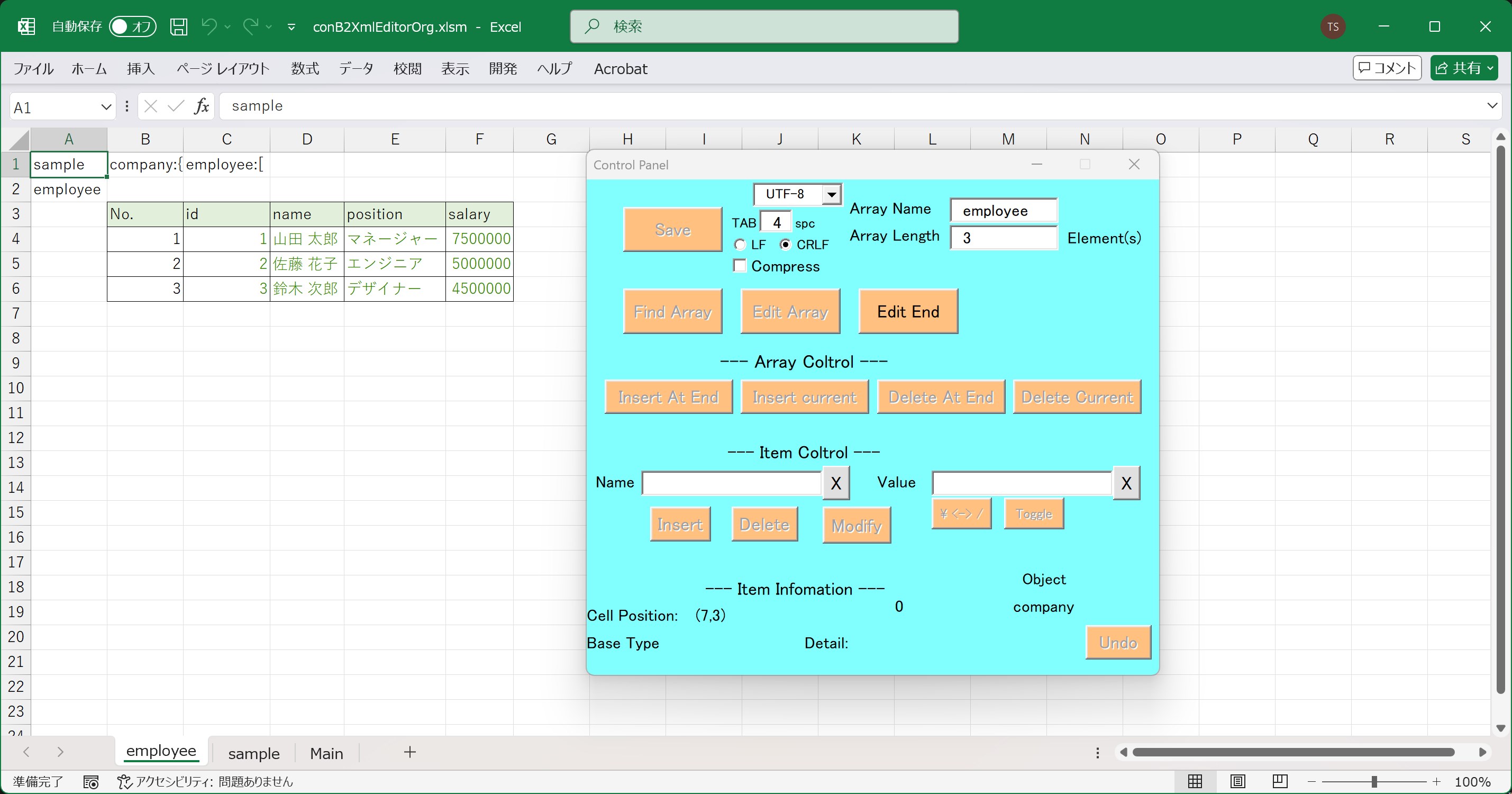Select the LF radio button
This screenshot has height=794, width=1512.
click(x=740, y=245)
